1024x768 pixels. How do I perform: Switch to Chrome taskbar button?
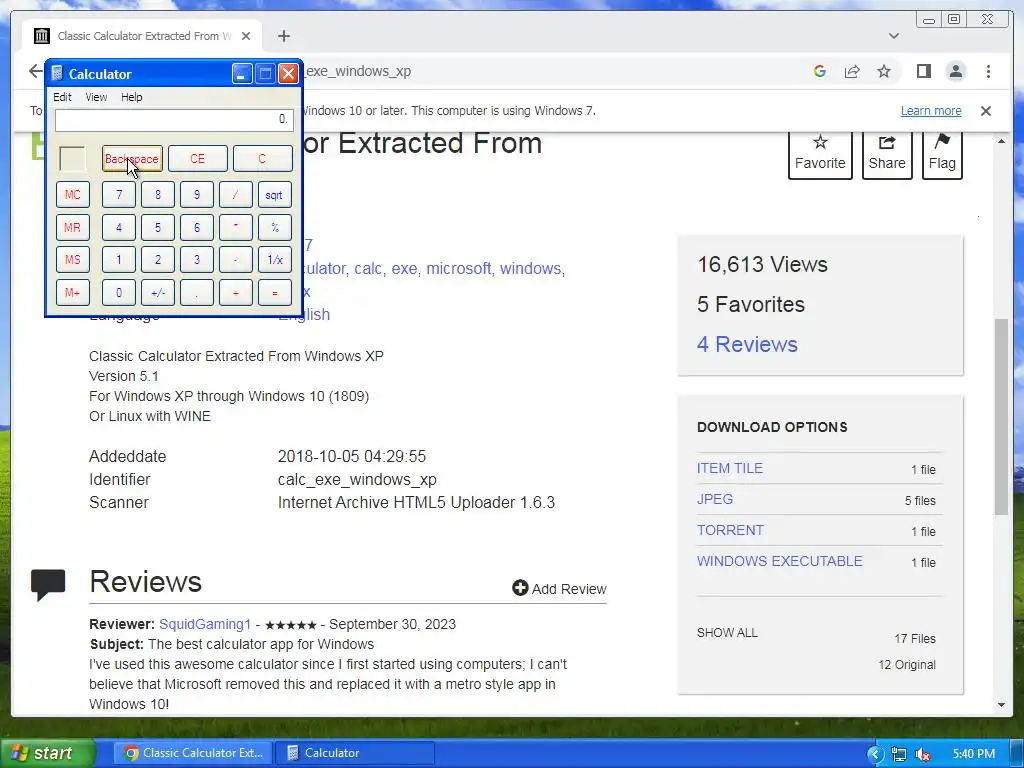pos(195,753)
